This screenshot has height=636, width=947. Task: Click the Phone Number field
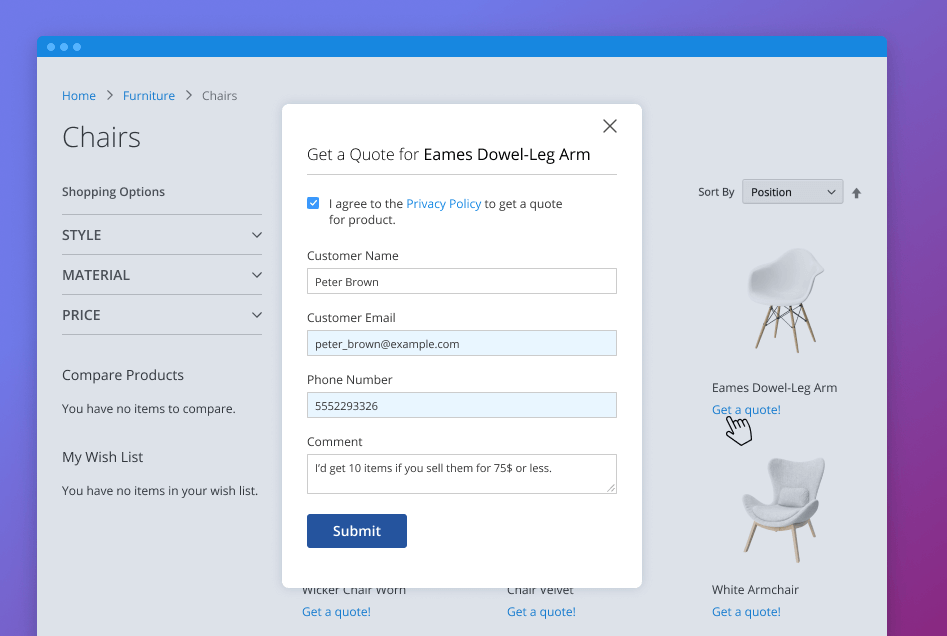click(x=461, y=405)
